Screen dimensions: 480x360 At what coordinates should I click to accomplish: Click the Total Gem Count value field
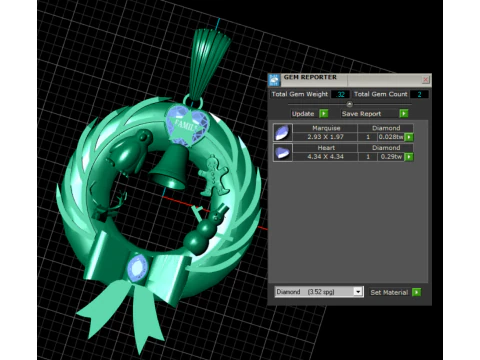419,94
